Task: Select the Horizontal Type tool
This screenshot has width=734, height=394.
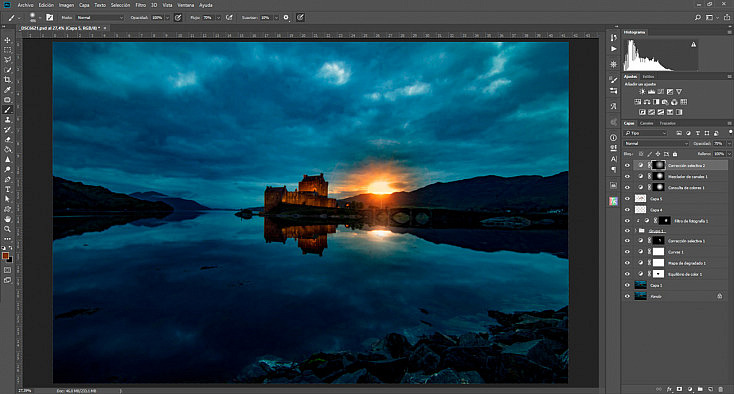Action: [7, 189]
